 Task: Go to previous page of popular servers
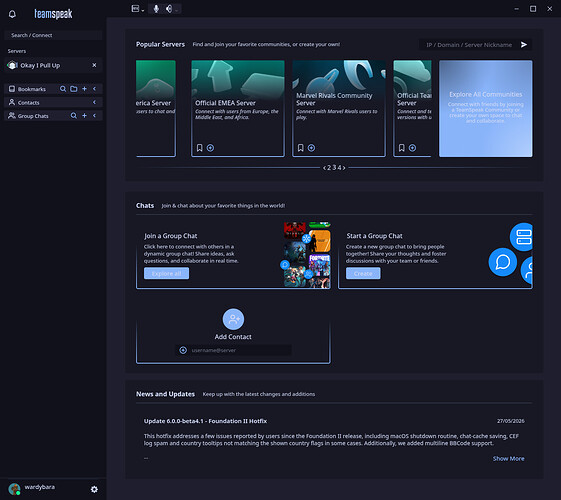(x=324, y=168)
